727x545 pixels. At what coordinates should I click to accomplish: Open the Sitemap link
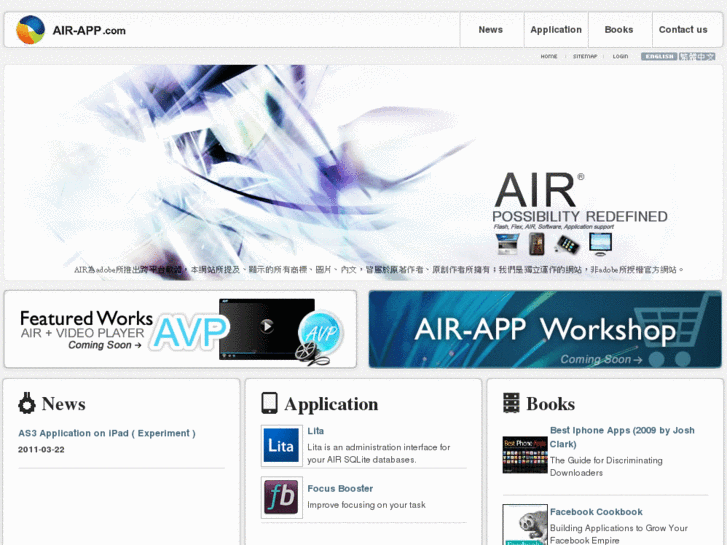coord(585,56)
